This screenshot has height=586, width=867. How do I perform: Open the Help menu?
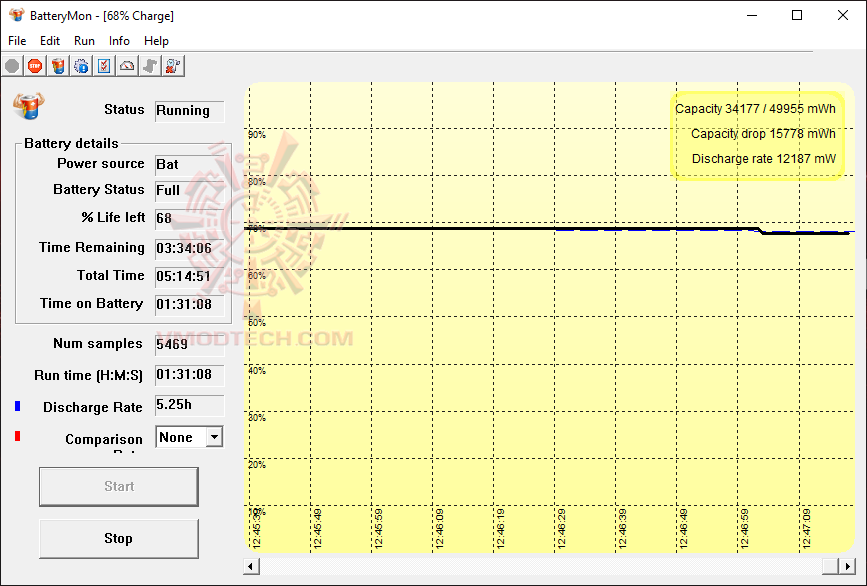(x=156, y=41)
